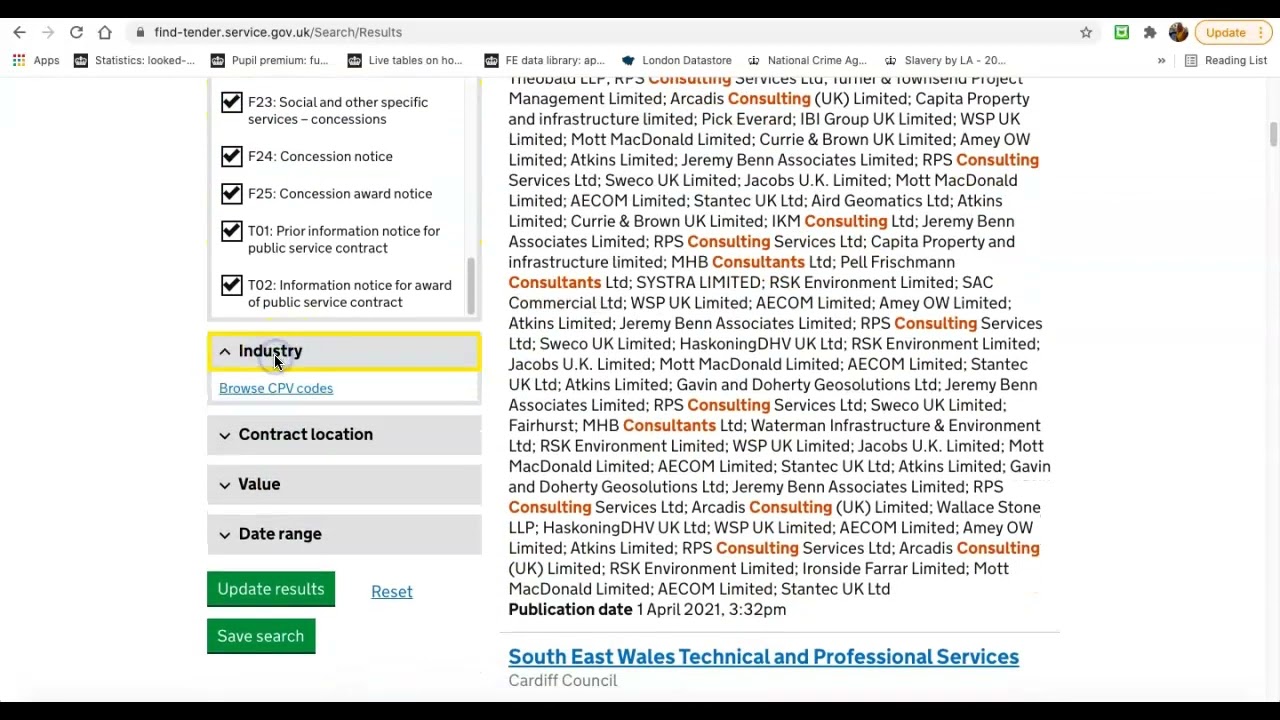Image resolution: width=1280 pixels, height=720 pixels.
Task: Open 'FE data library: ap...' bookmark
Action: tap(545, 60)
